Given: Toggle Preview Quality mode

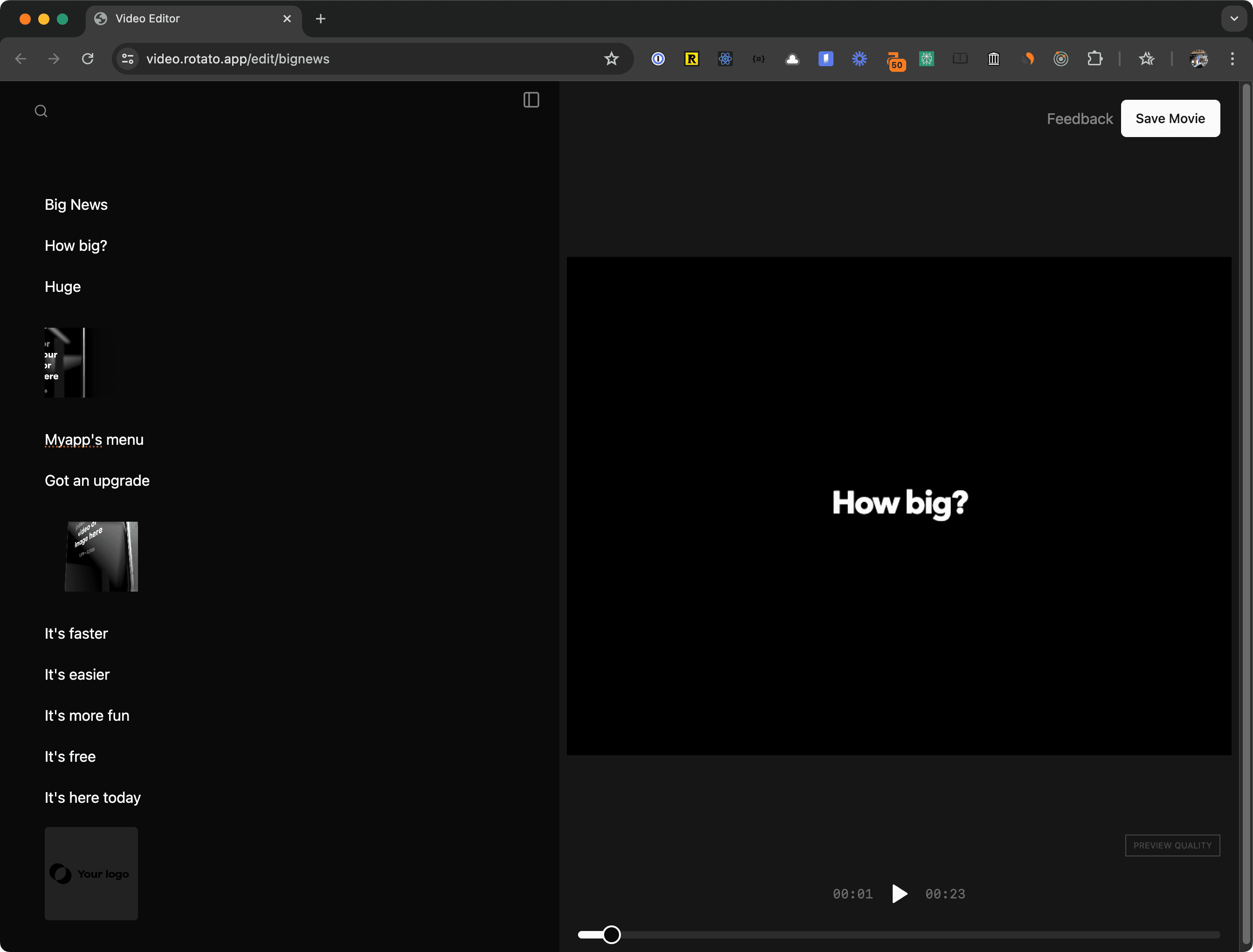Looking at the screenshot, I should pos(1172,845).
